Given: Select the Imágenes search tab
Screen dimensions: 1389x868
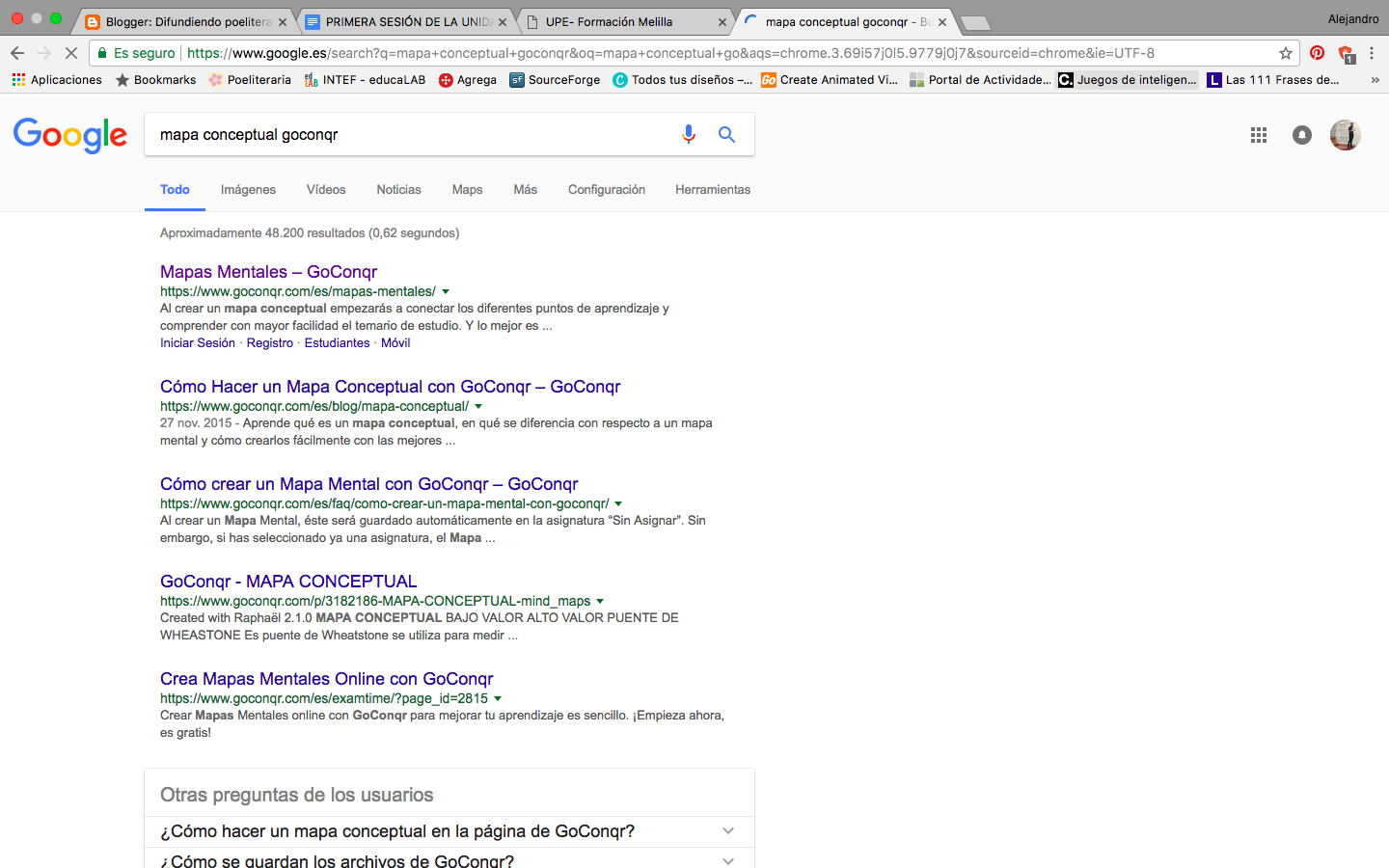Looking at the screenshot, I should (x=248, y=190).
